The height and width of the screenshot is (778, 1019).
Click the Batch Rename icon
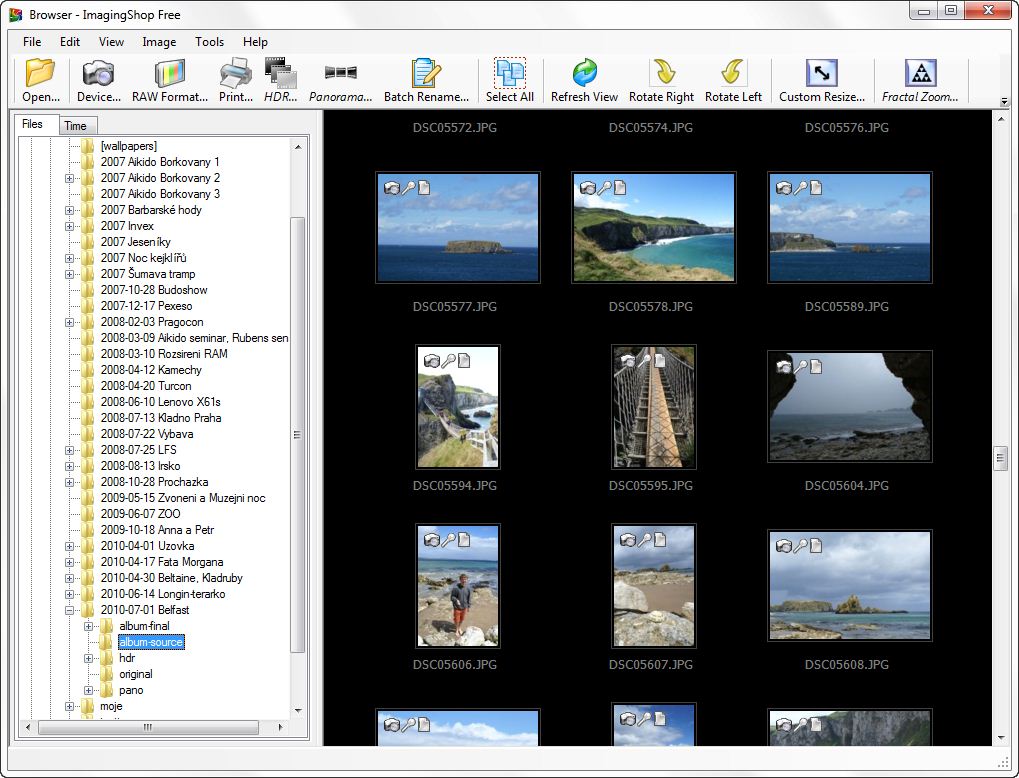(426, 80)
